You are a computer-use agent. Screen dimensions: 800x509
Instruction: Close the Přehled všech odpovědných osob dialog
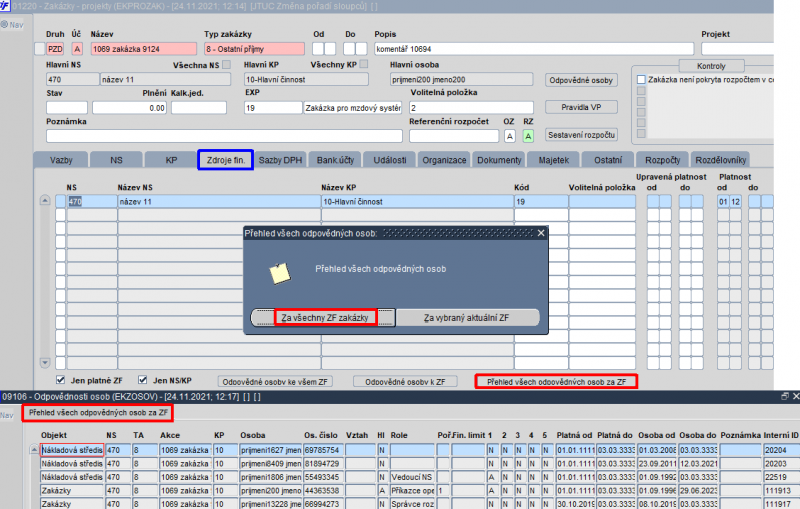541,233
